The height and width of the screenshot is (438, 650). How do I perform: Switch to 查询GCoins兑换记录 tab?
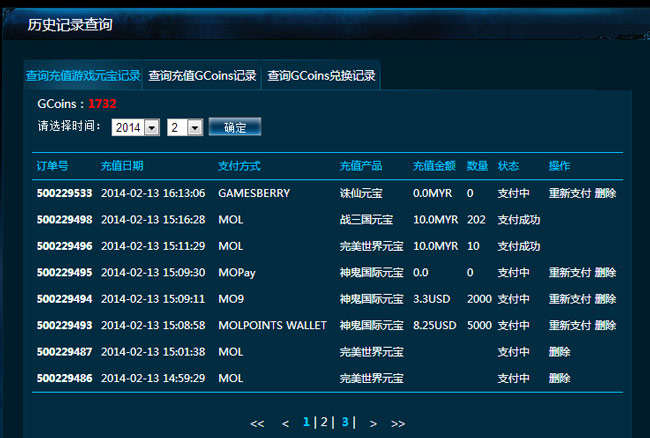pyautogui.click(x=321, y=75)
